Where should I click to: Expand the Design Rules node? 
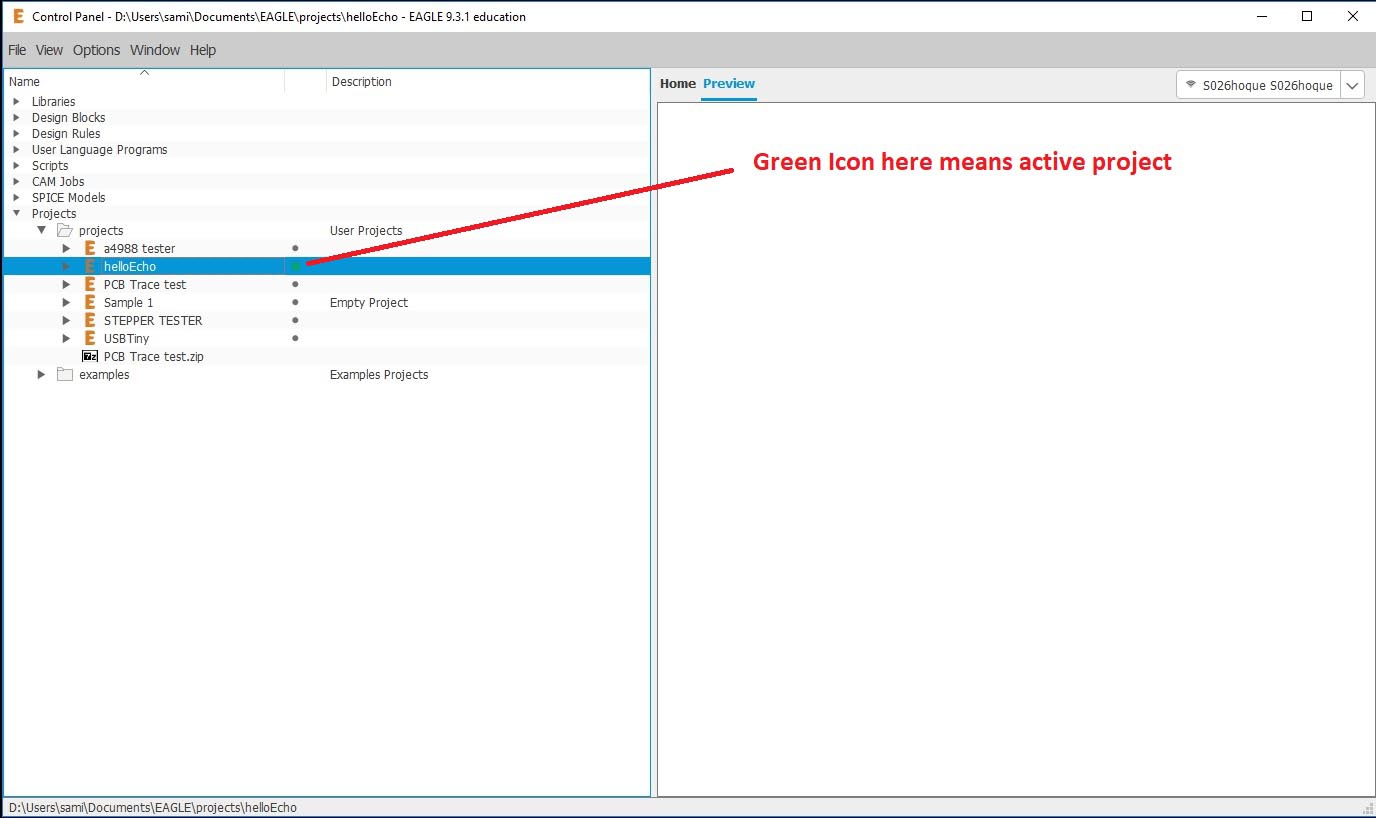(16, 133)
